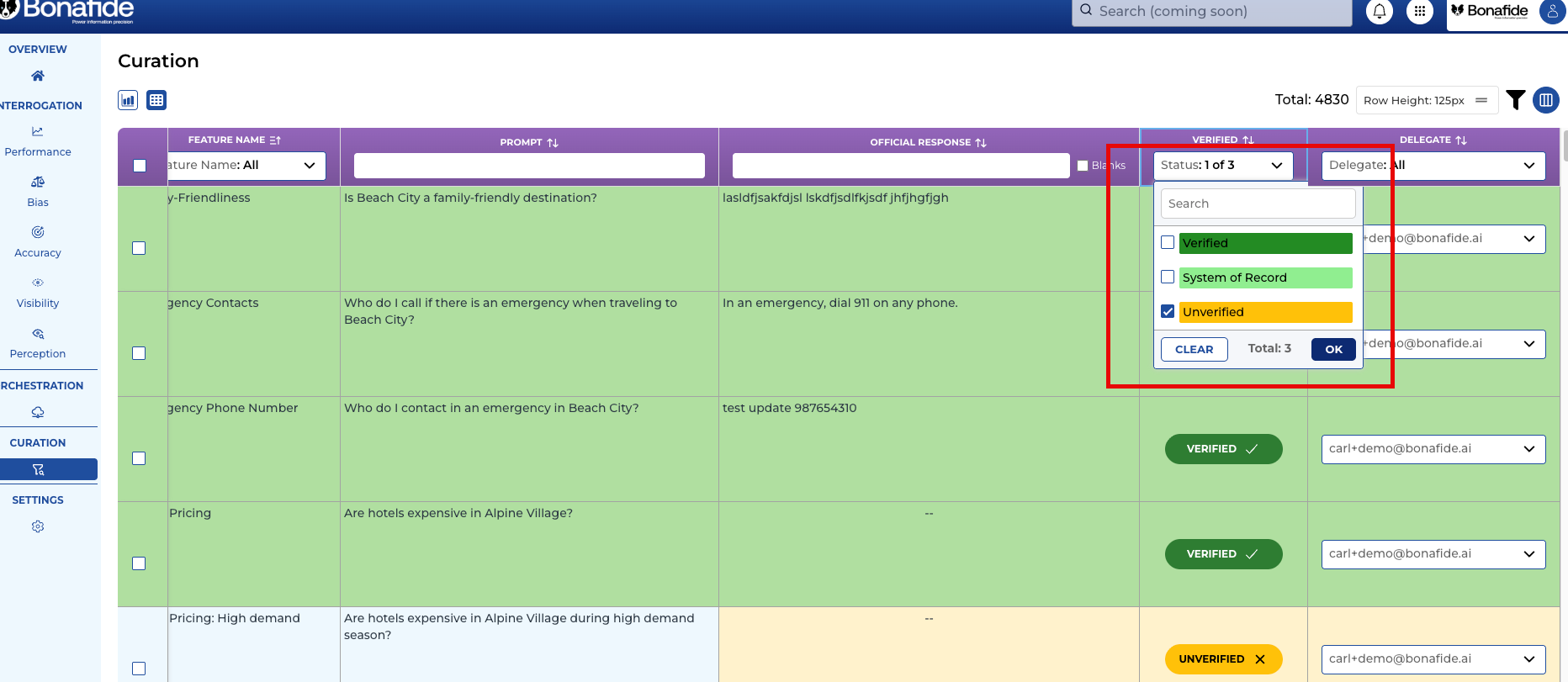Switch to chart view icon
Screen dimensions: 1568x682
pos(128,100)
